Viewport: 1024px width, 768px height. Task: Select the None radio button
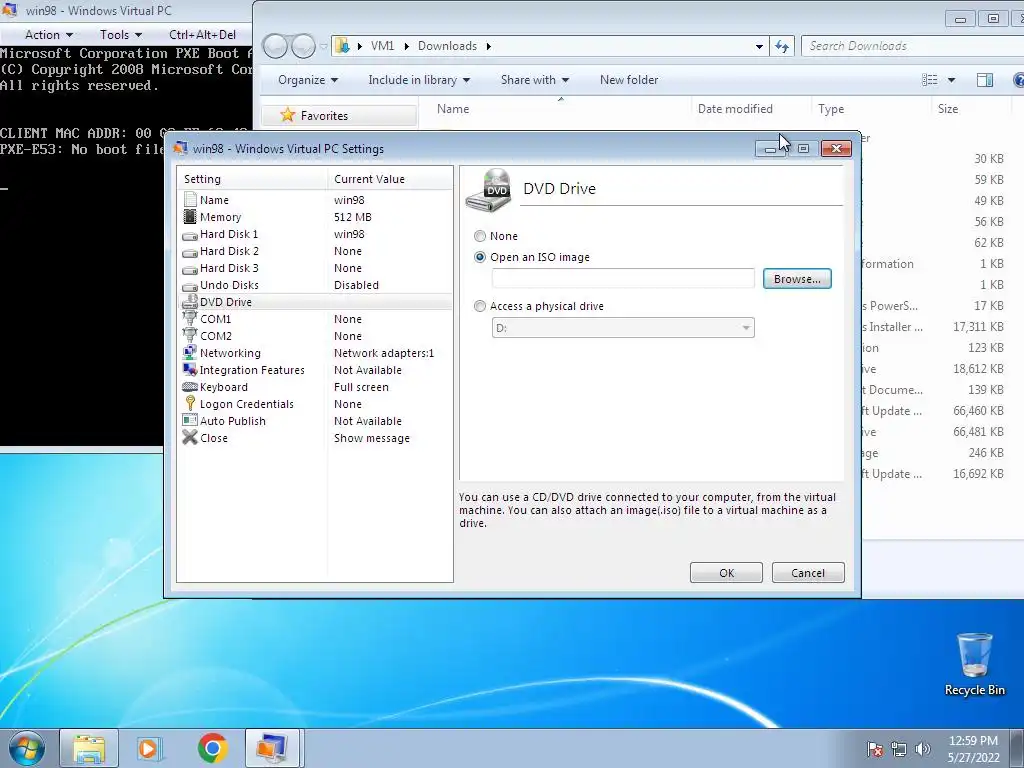click(x=480, y=236)
